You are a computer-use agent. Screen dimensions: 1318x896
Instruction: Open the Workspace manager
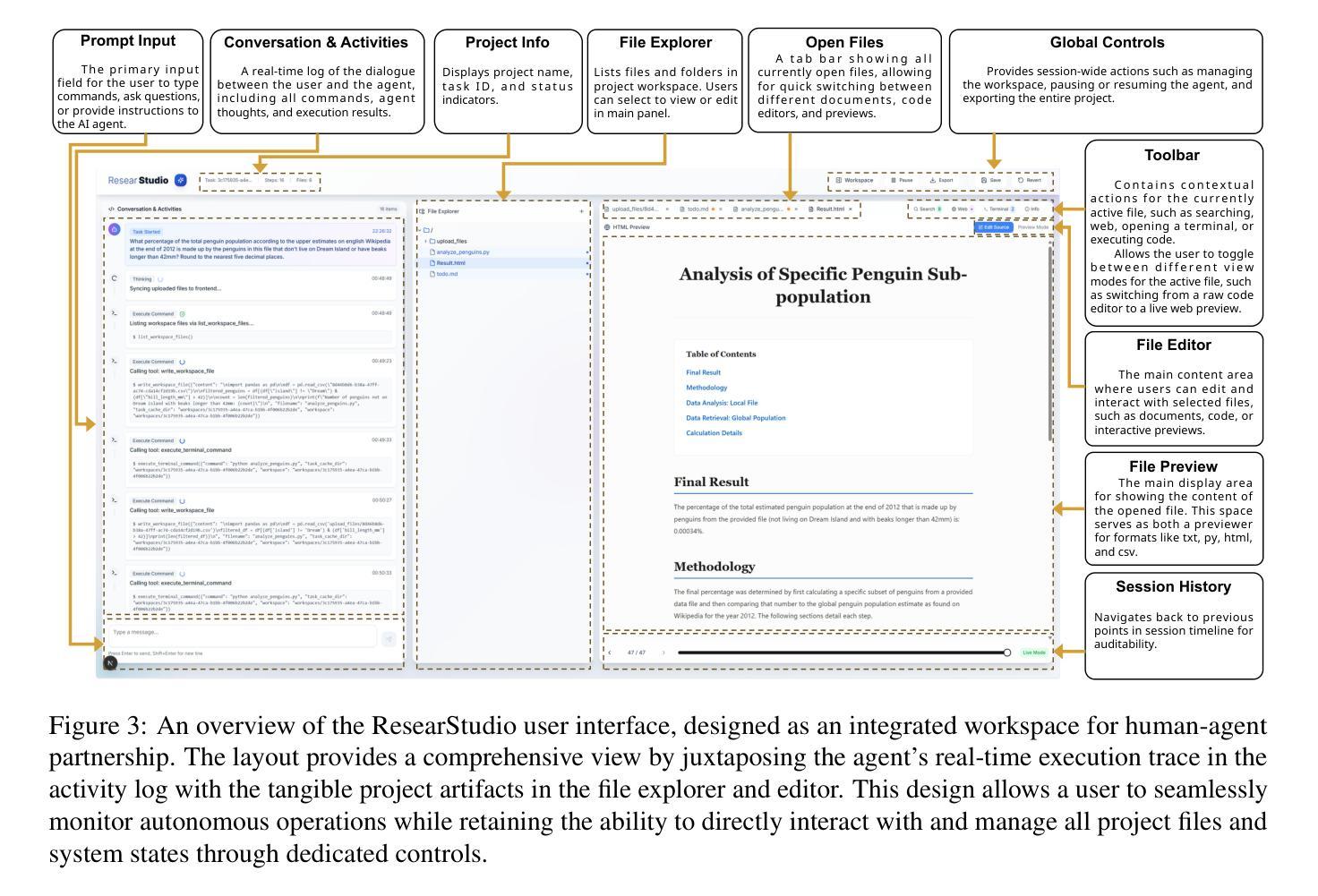point(854,180)
